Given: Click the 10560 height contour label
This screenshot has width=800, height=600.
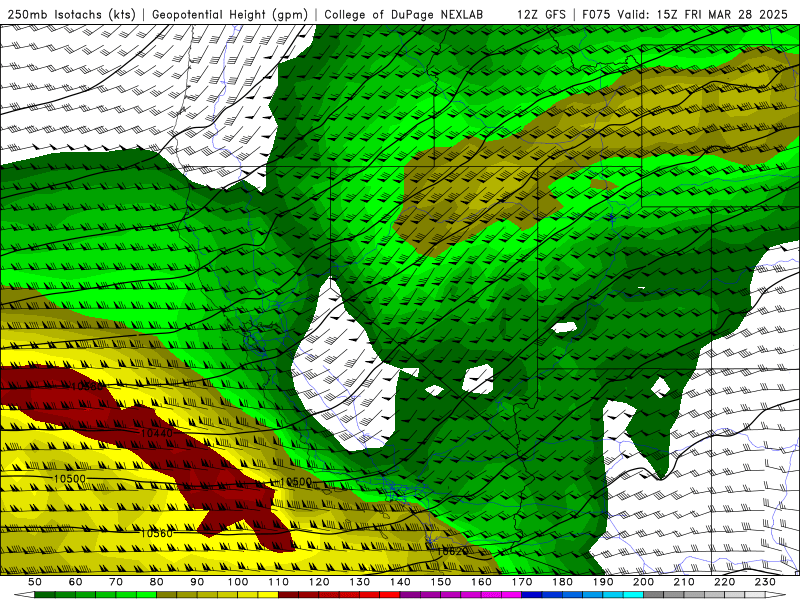Looking at the screenshot, I should 157,533.
